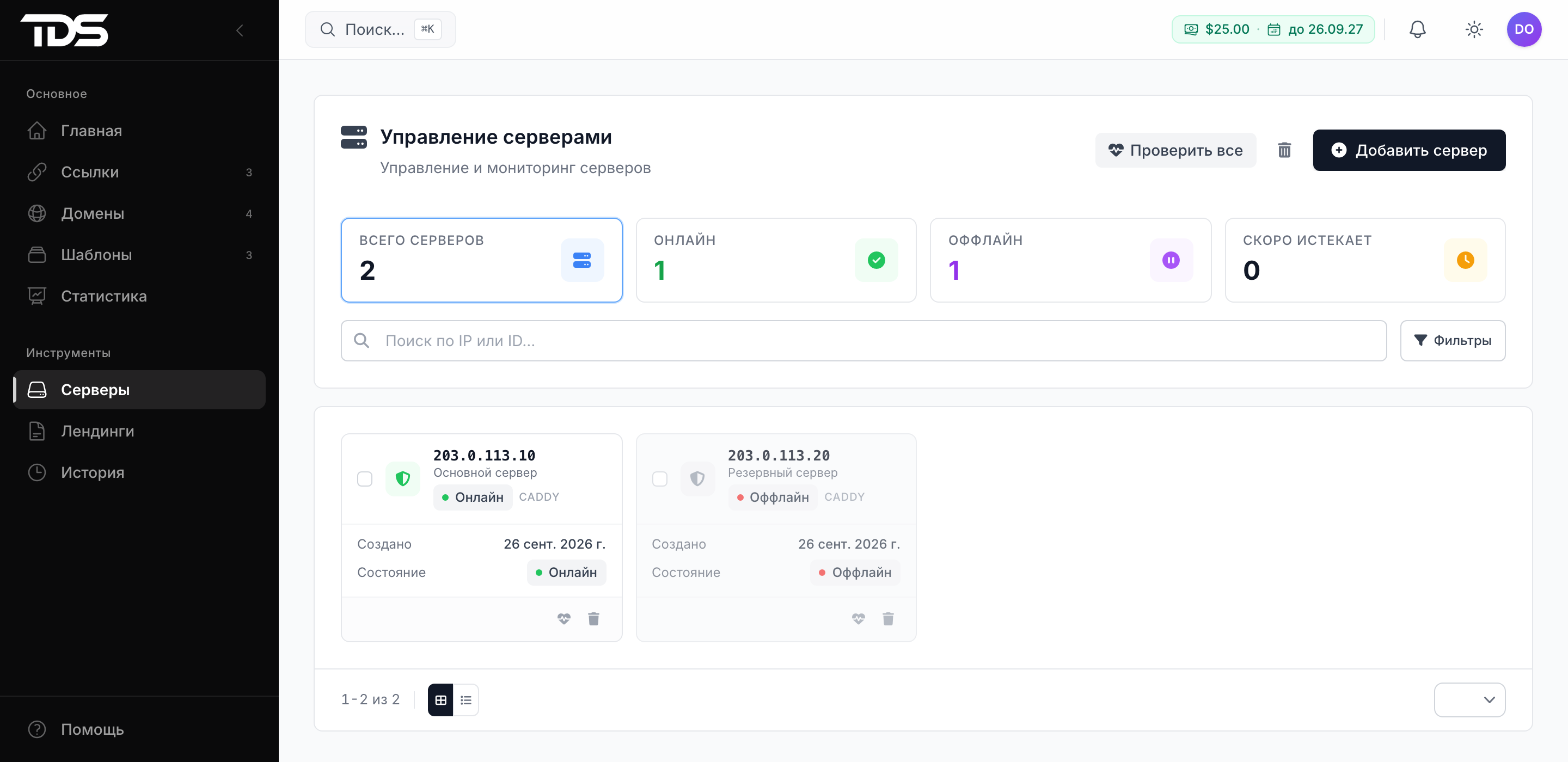Open the page size dropdown
Screen dimensions: 1568x762
(1469, 700)
